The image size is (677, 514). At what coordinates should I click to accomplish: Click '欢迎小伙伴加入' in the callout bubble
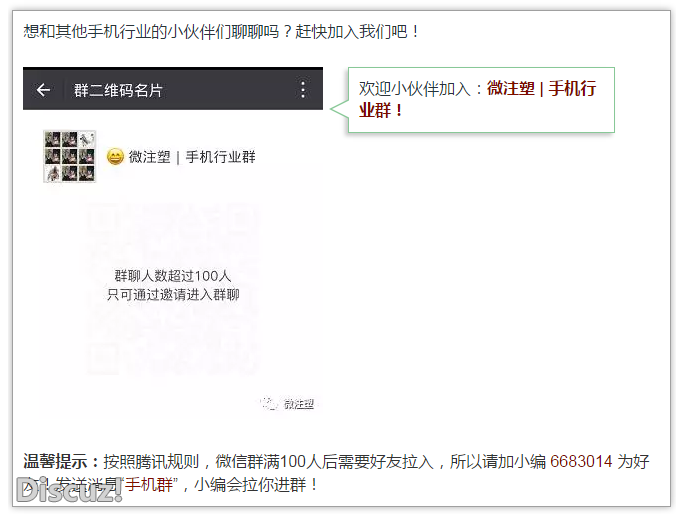pos(414,89)
